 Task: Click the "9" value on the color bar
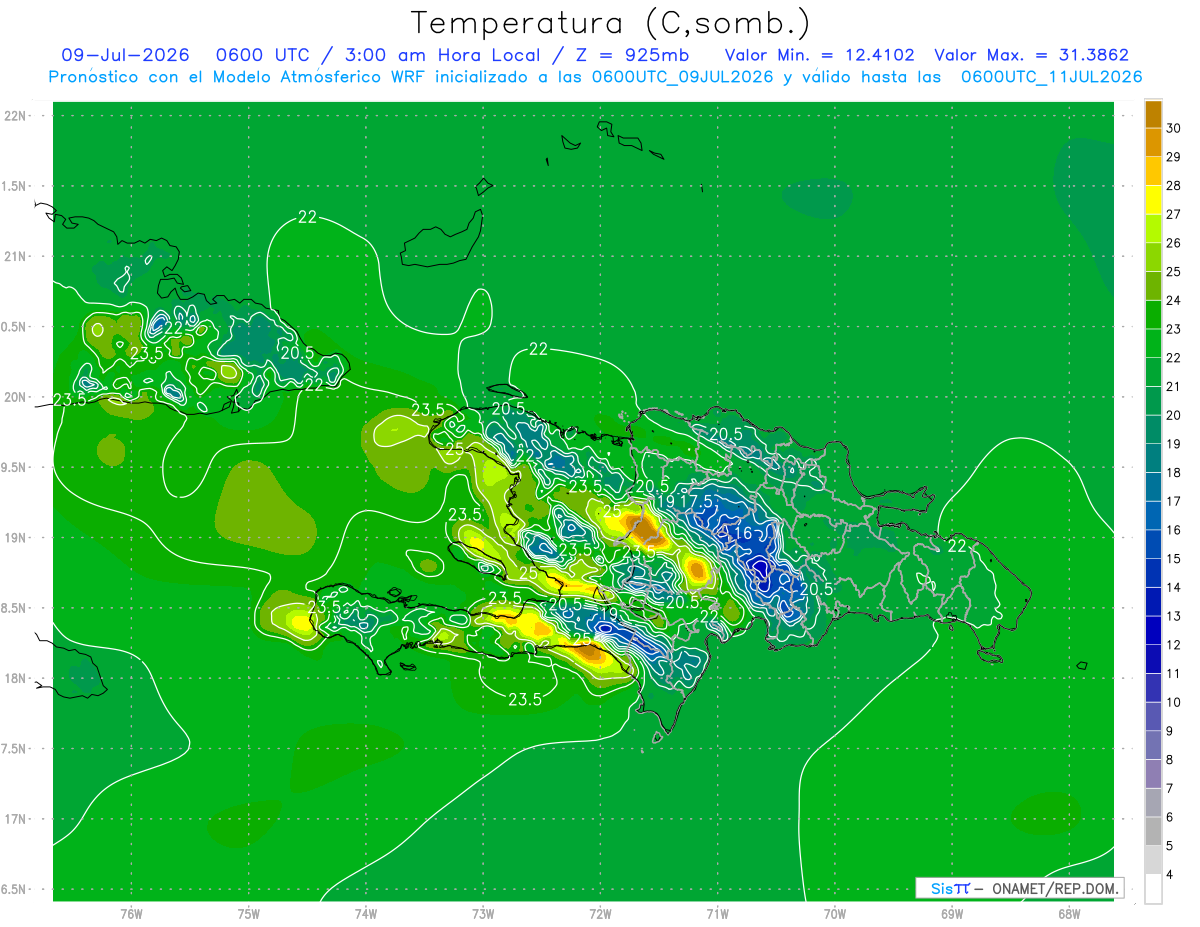coord(1170,732)
